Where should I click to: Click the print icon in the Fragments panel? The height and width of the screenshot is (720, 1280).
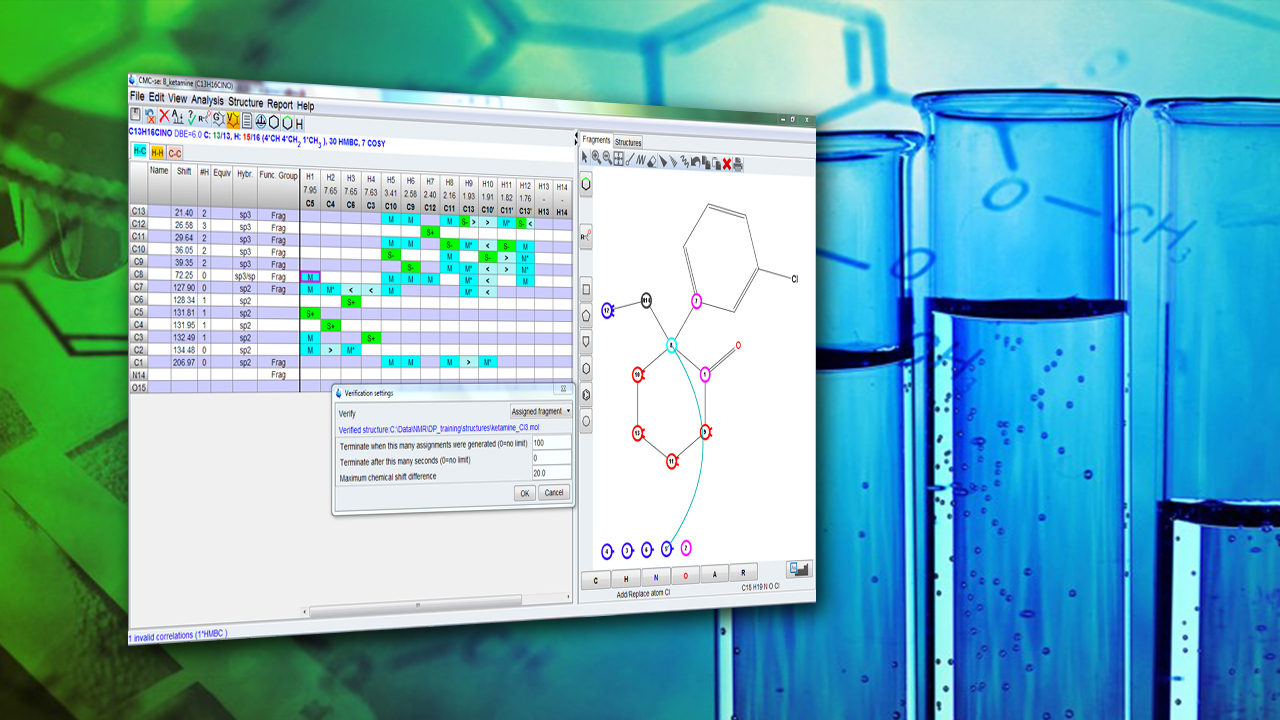739,165
